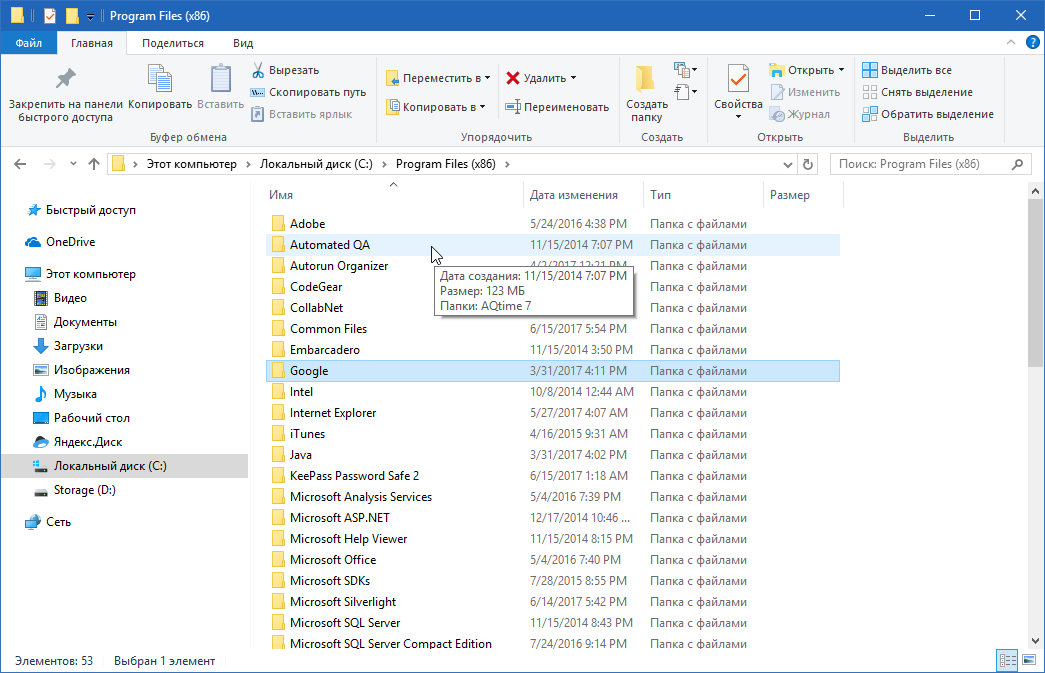Open Копировать в dropdown
This screenshot has height=673, width=1045.
tap(436, 107)
